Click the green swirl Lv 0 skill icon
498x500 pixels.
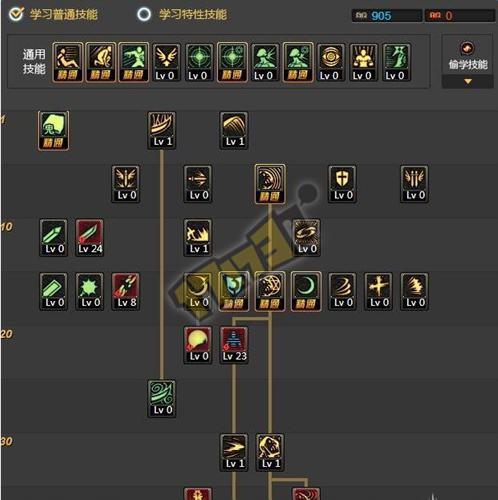pos(162,399)
